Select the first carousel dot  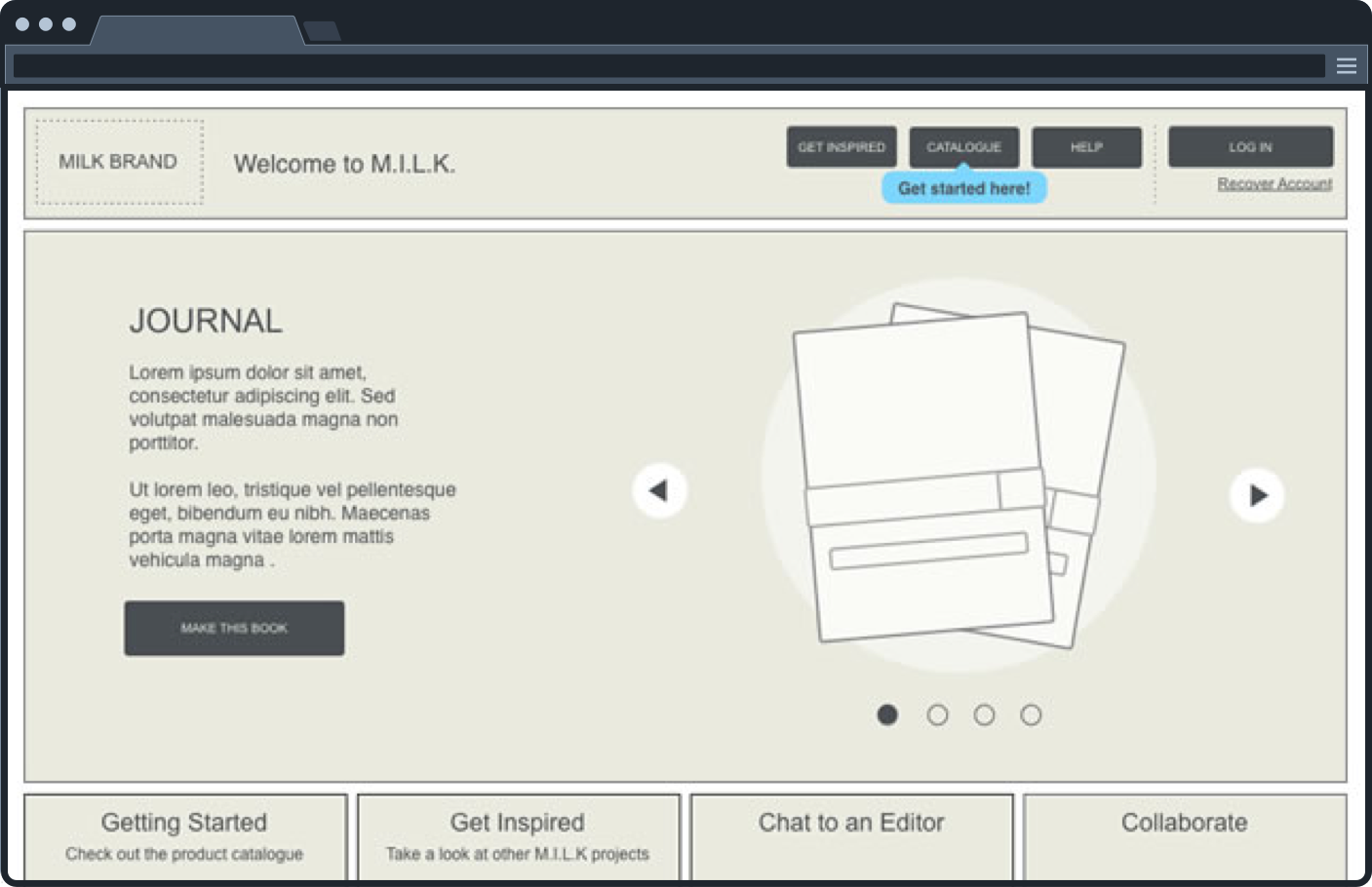(888, 714)
